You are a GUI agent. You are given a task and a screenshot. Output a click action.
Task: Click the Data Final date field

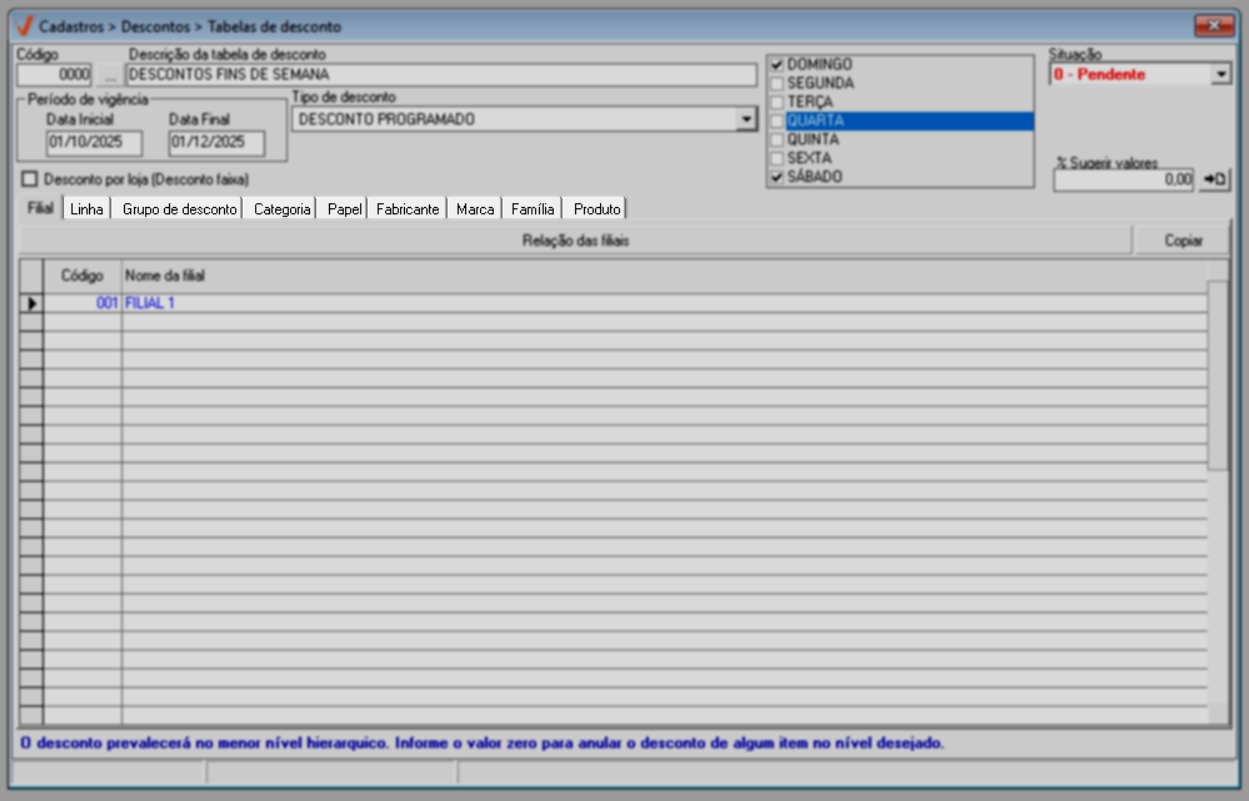coord(216,143)
